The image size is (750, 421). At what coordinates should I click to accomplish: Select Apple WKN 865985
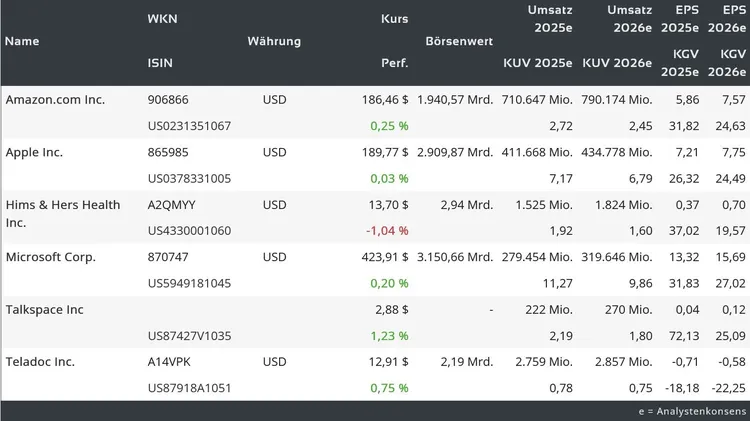[168, 152]
